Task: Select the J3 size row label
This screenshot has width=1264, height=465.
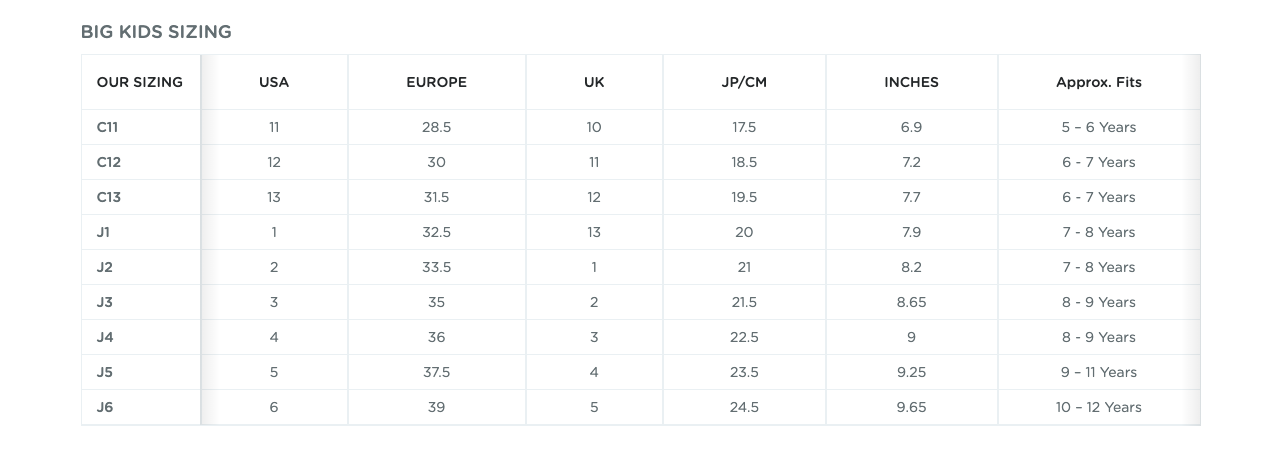Action: (104, 302)
